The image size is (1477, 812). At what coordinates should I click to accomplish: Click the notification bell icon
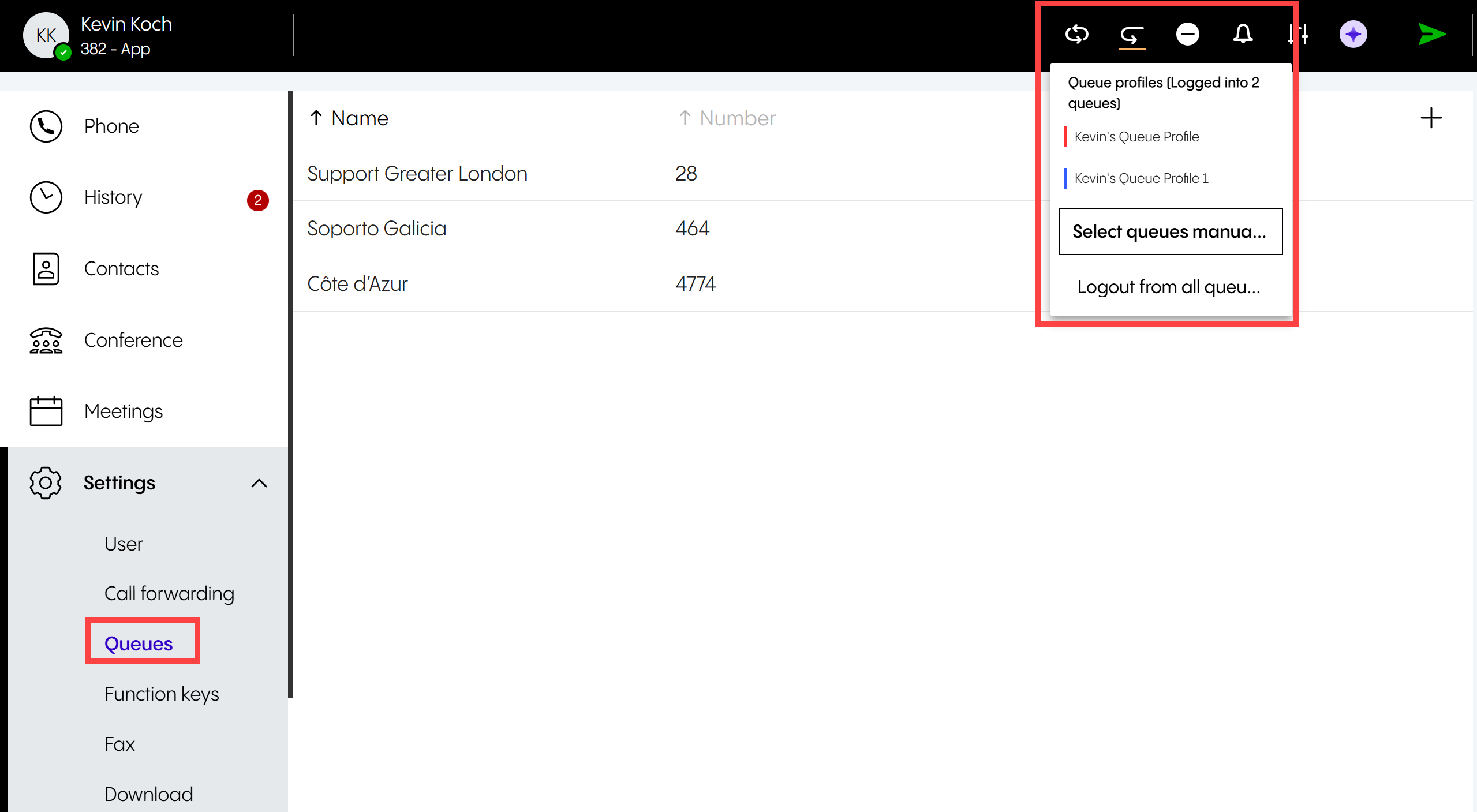[x=1243, y=35]
